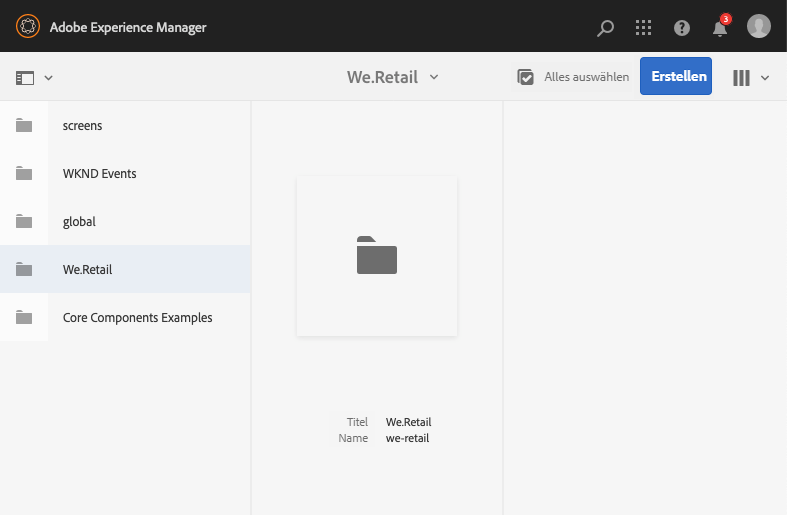This screenshot has height=515, width=787.
Task: Click the blue Erstellen button
Action: click(676, 76)
